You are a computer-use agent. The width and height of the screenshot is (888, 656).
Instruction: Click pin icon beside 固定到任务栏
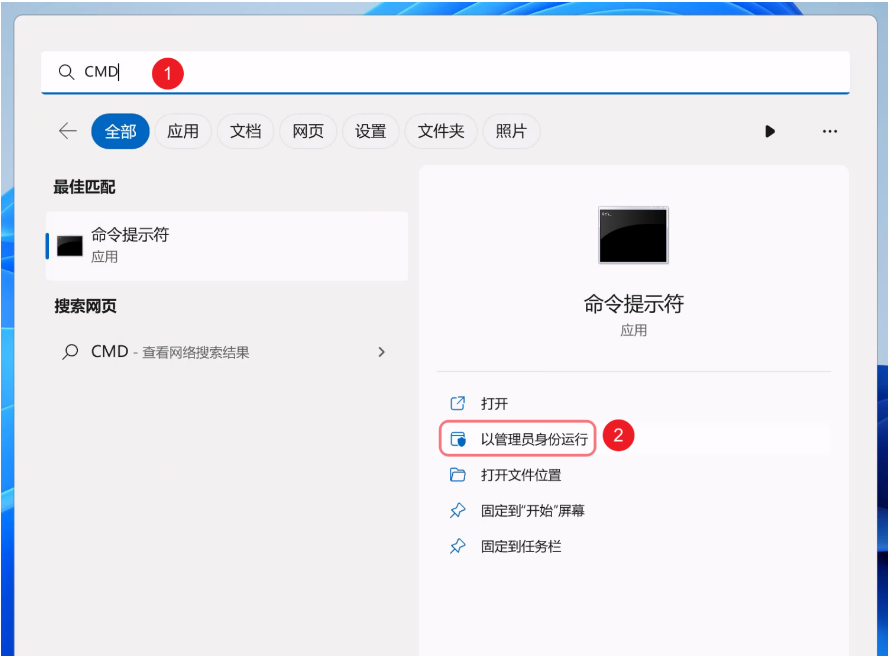click(x=458, y=546)
